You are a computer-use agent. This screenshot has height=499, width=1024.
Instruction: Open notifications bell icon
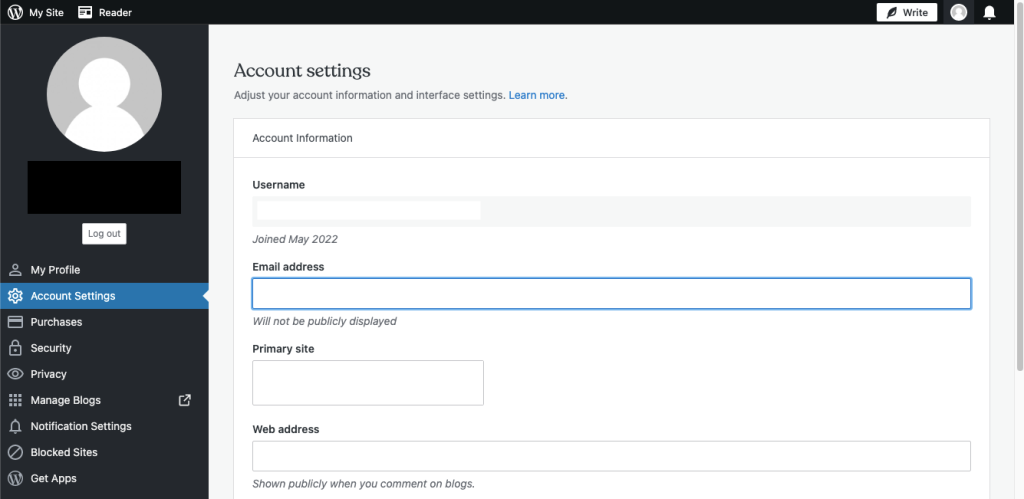[989, 12]
